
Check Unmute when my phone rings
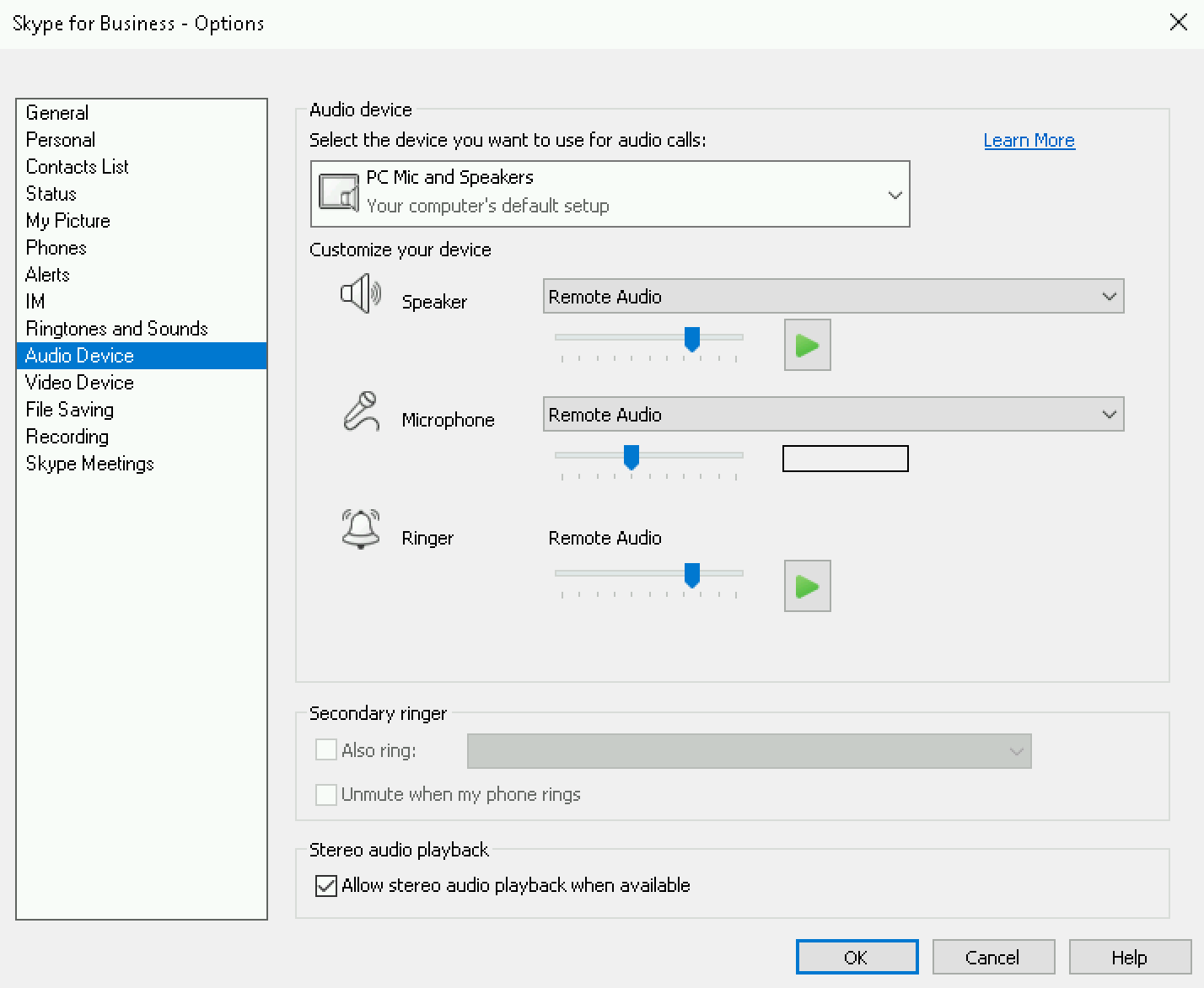[326, 794]
